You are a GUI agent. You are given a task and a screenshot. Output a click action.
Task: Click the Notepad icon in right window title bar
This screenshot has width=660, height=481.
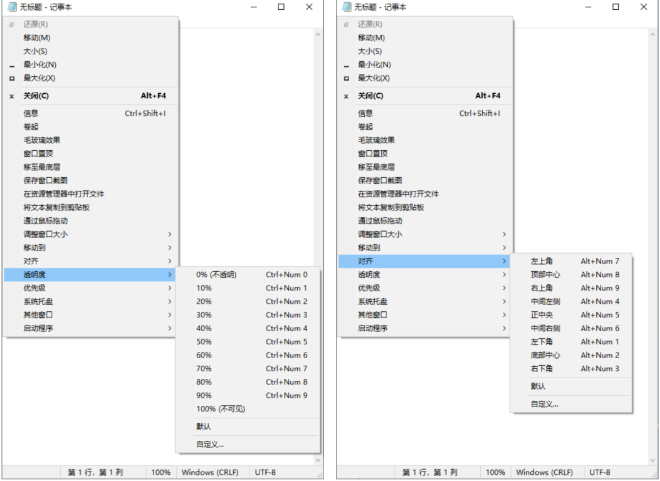click(x=347, y=7)
